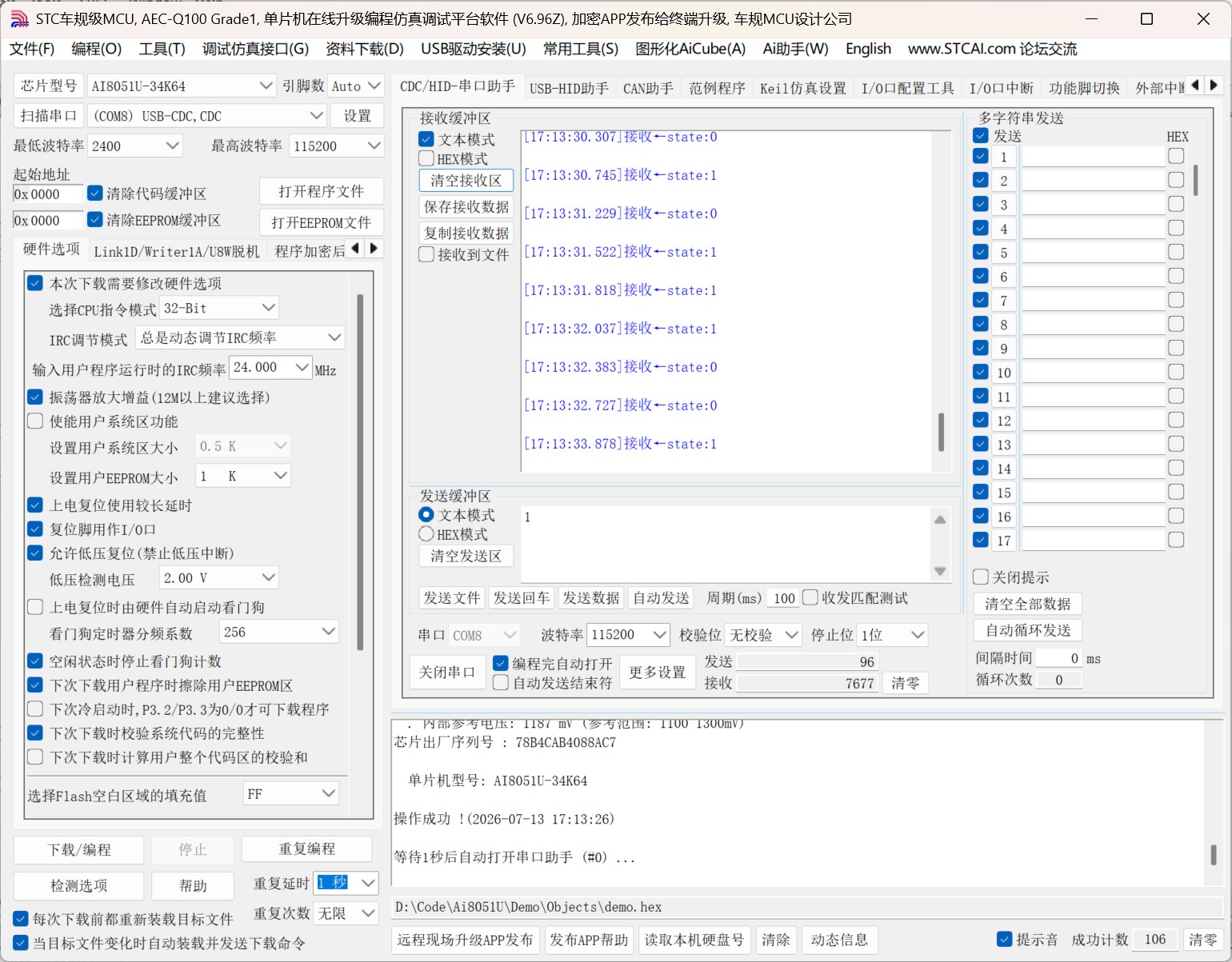Switch to USB-HID助手 tab

click(x=569, y=88)
